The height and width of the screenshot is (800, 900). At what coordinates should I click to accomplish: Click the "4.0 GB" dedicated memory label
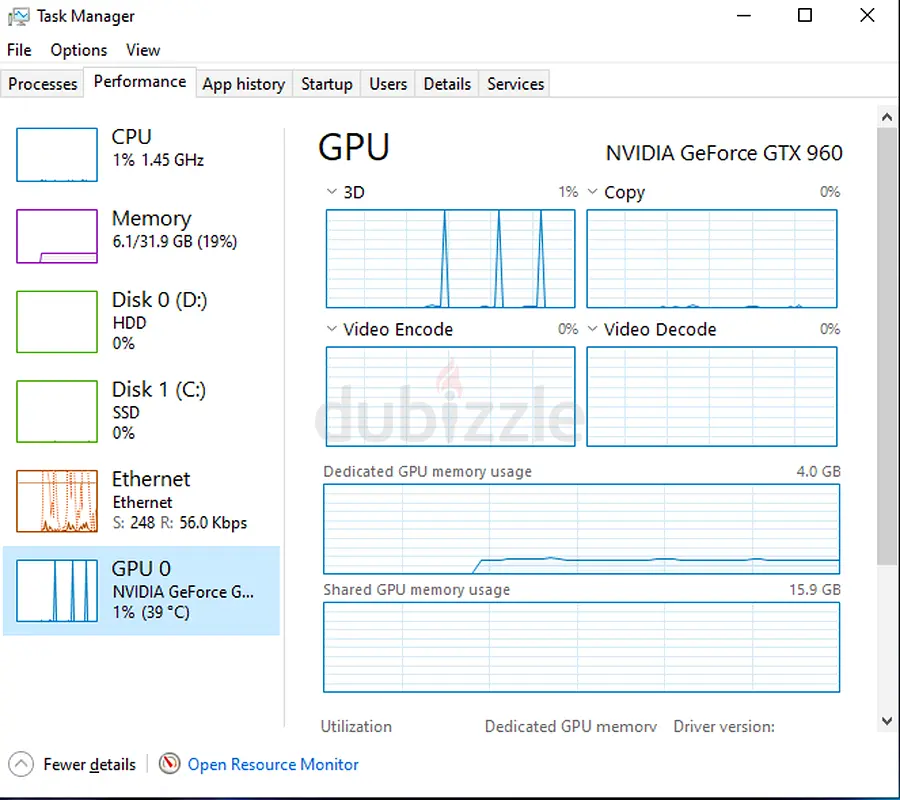click(818, 471)
